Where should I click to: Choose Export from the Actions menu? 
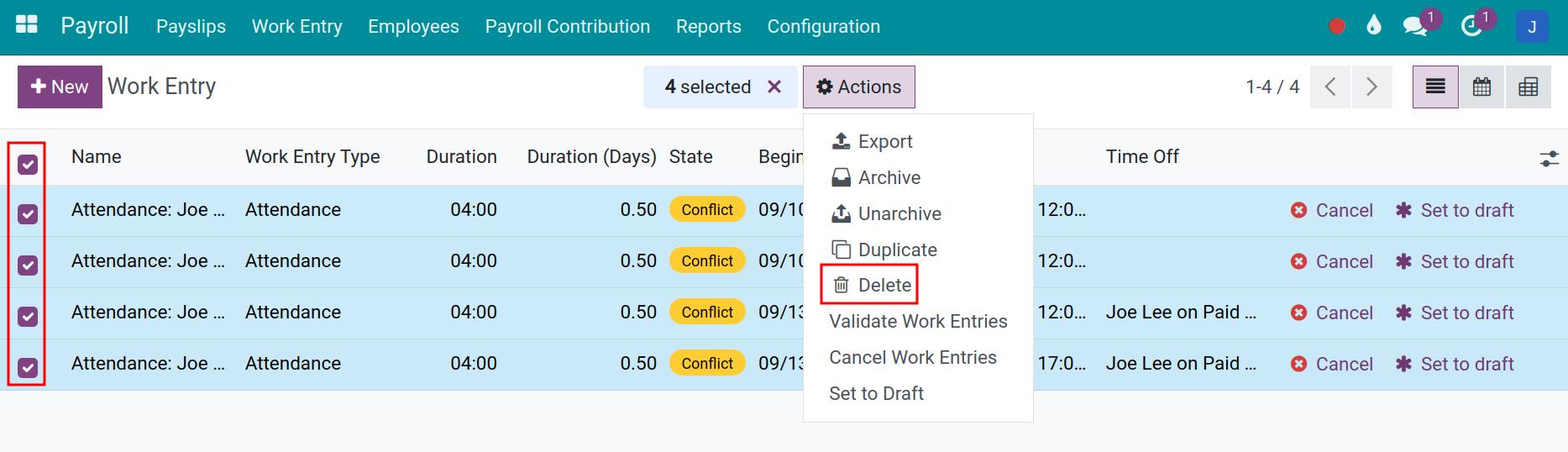coord(872,141)
